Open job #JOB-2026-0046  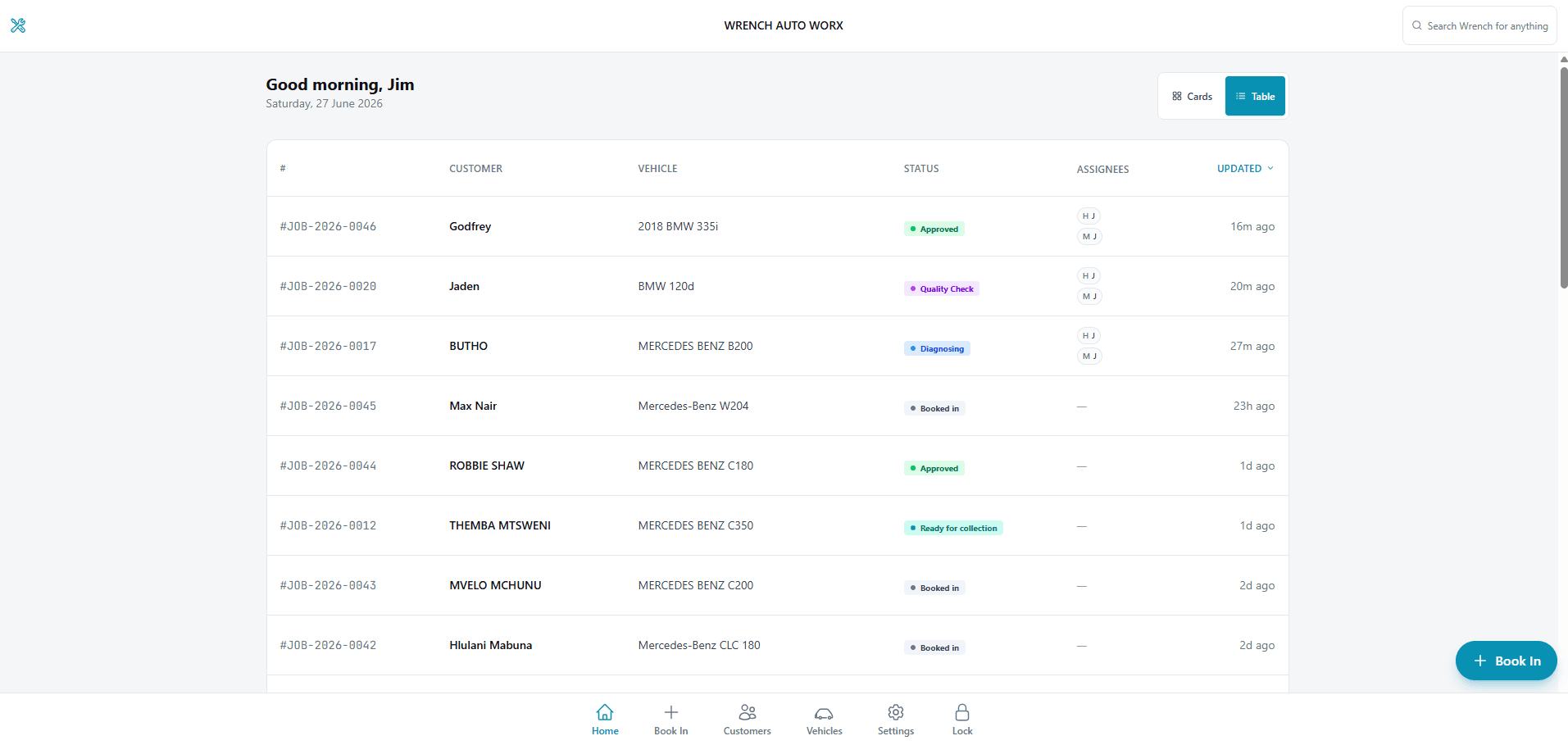click(x=328, y=227)
